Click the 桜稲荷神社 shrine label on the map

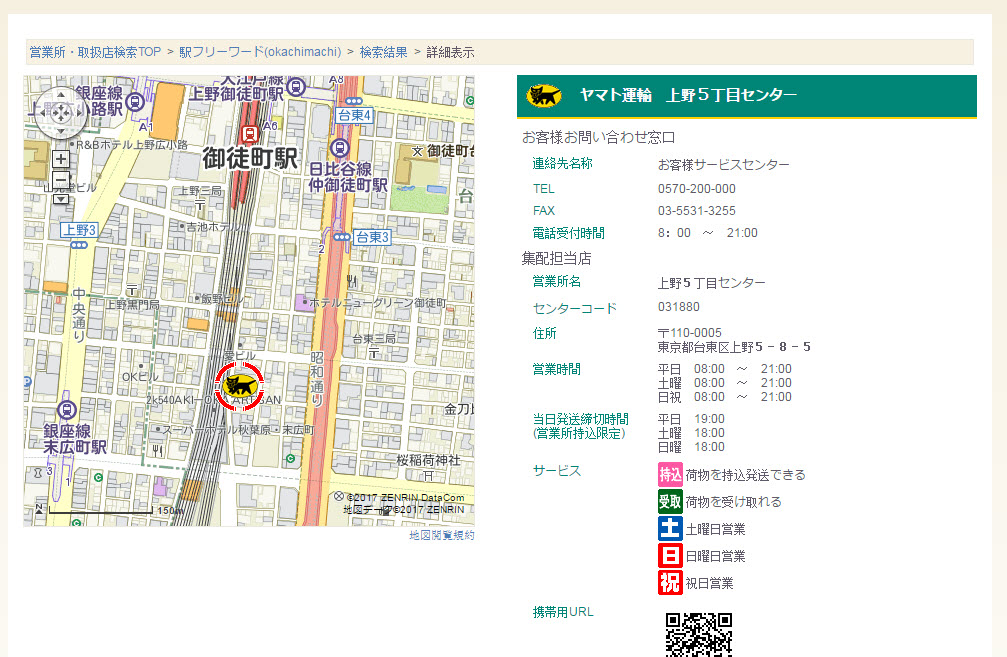[428, 460]
